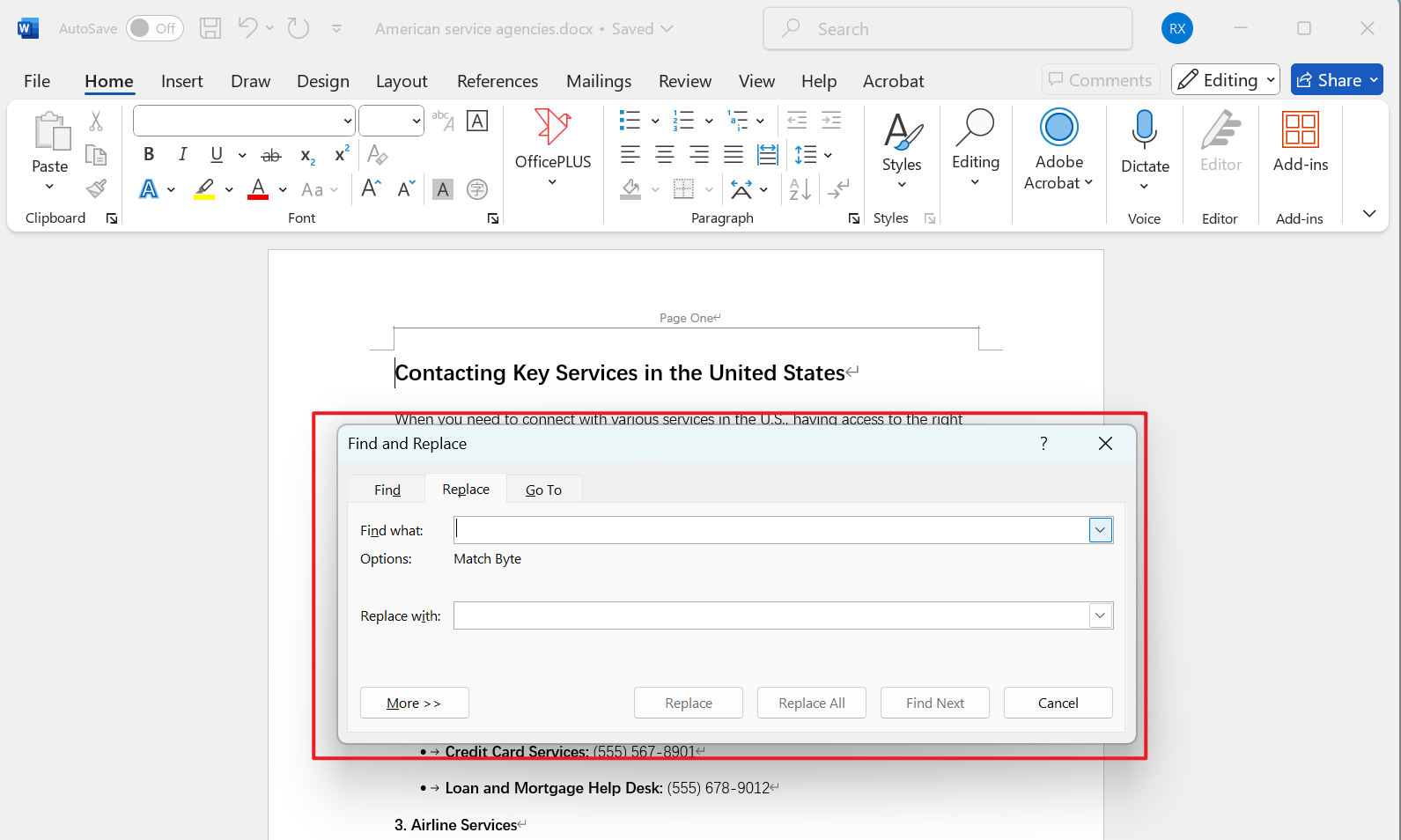The height and width of the screenshot is (840, 1401).
Task: Click the Dictate microphone icon
Action: (1144, 129)
